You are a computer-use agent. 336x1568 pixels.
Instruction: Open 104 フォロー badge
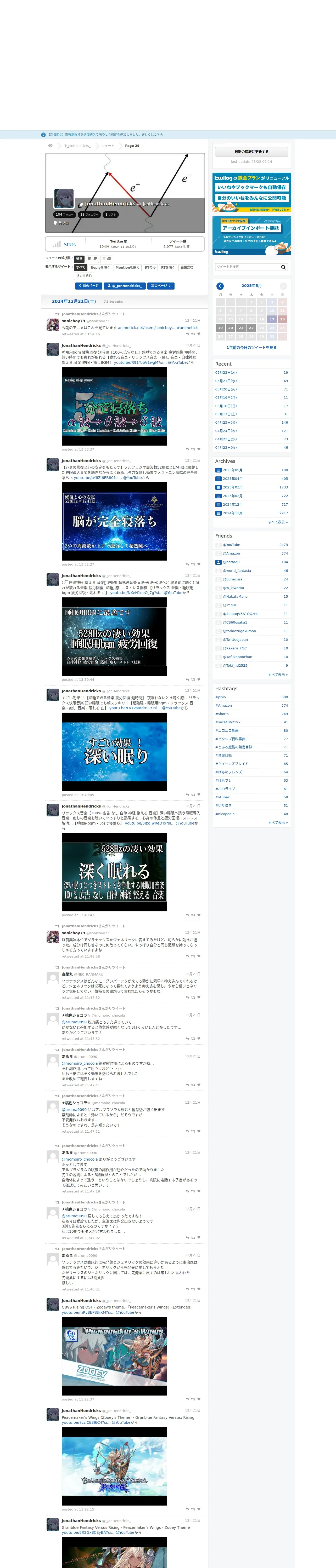click(x=64, y=214)
